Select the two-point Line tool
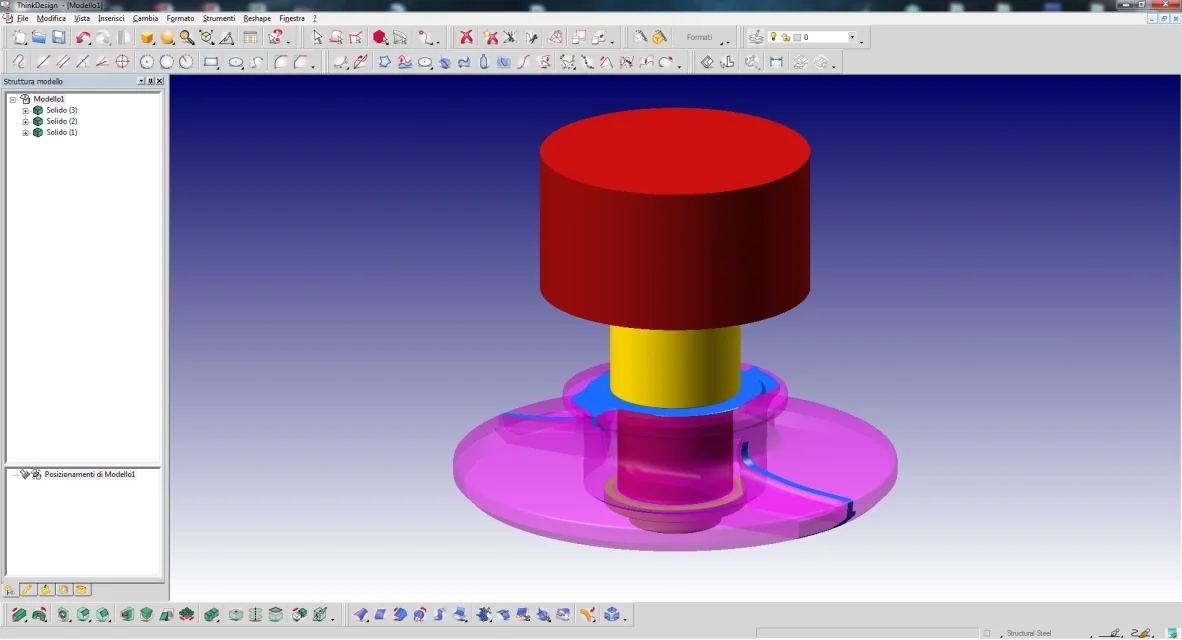Screen dimensions: 1182x640 (x=43, y=62)
